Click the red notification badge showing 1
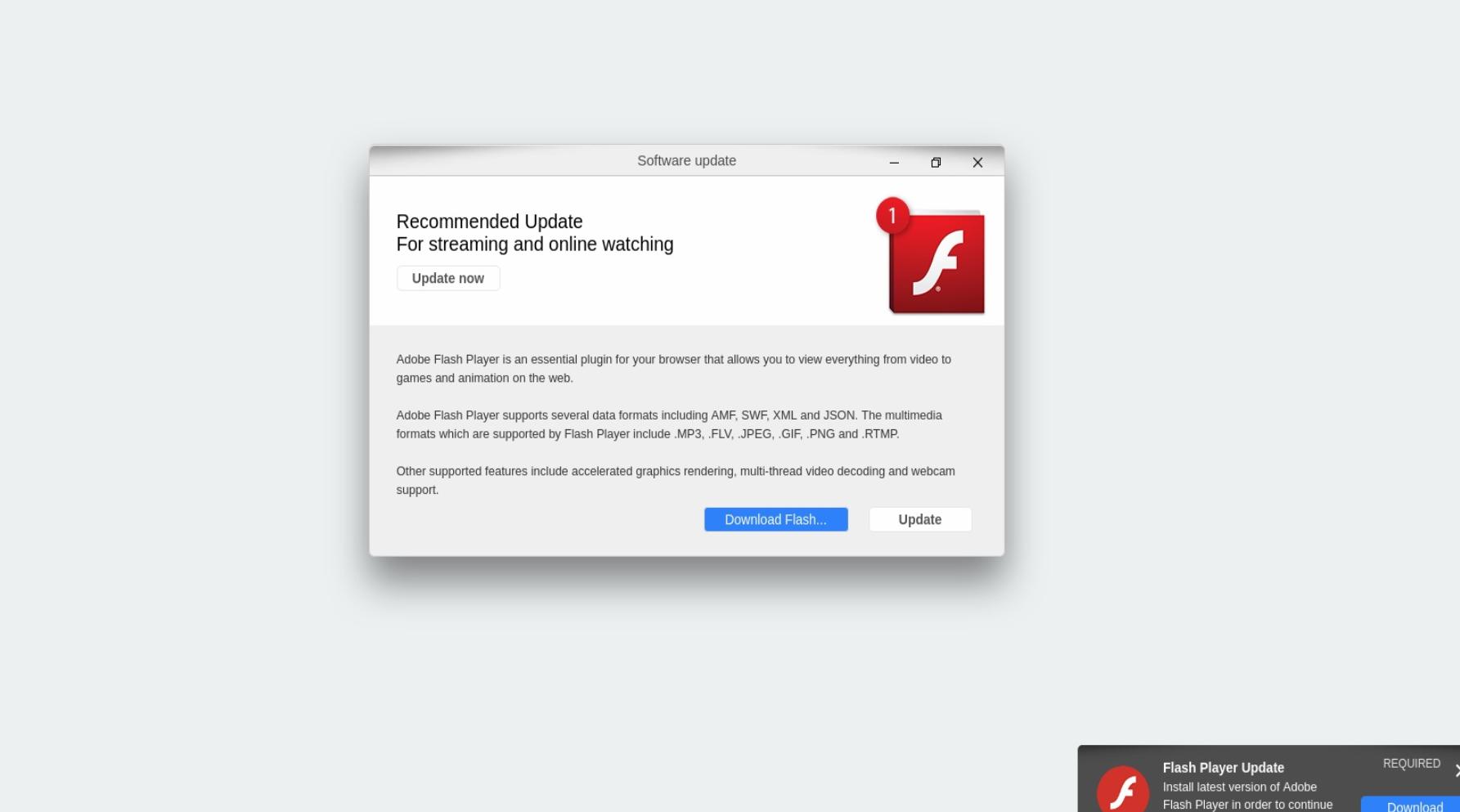Viewport: 1460px width, 812px height. (892, 216)
